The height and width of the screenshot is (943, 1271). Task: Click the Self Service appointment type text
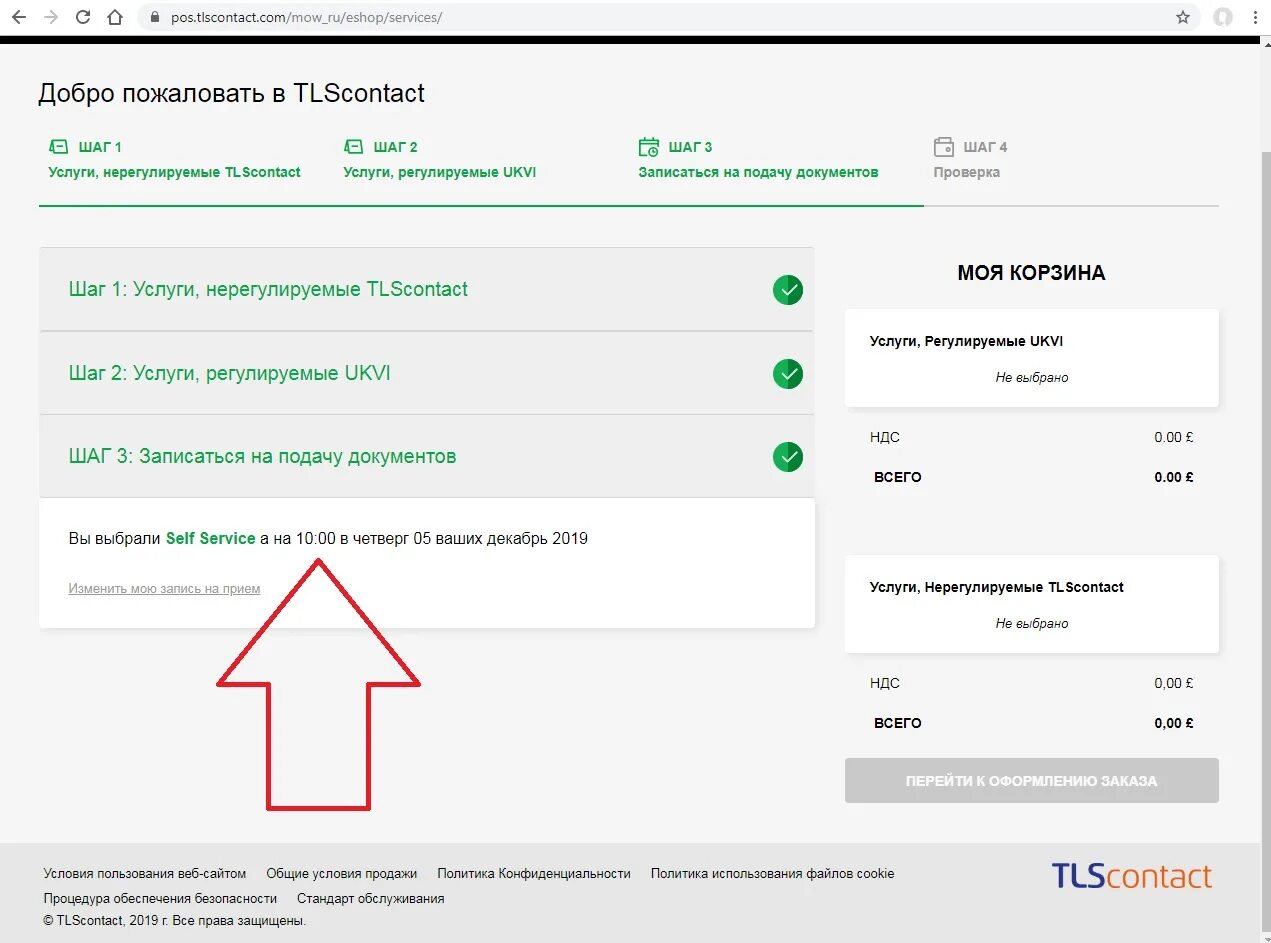210,538
